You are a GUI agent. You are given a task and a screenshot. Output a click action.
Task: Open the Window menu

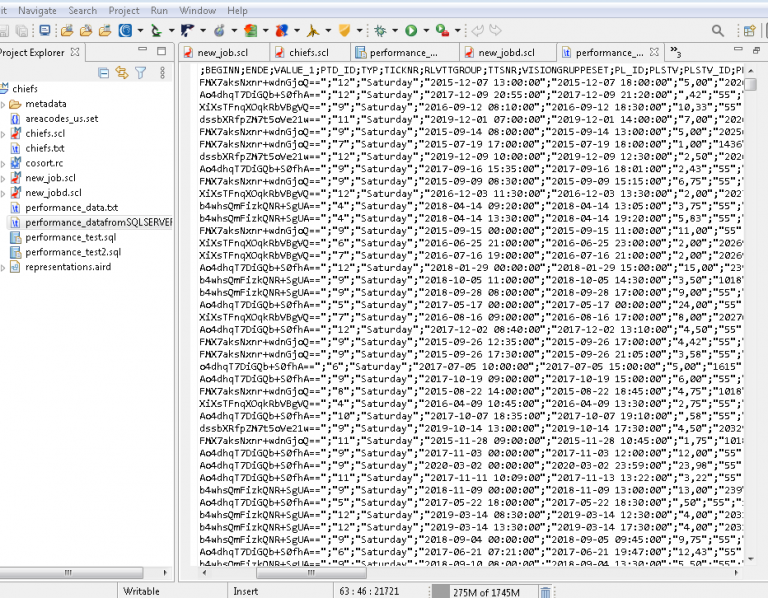point(197,10)
